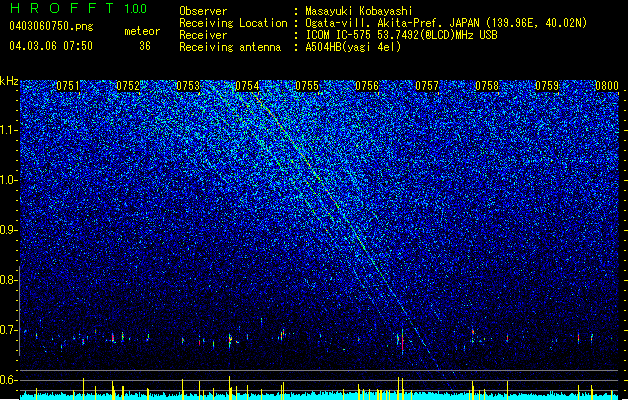This screenshot has height=400, width=629.
Task: Click the 0754 time marker
Action: tap(248, 86)
